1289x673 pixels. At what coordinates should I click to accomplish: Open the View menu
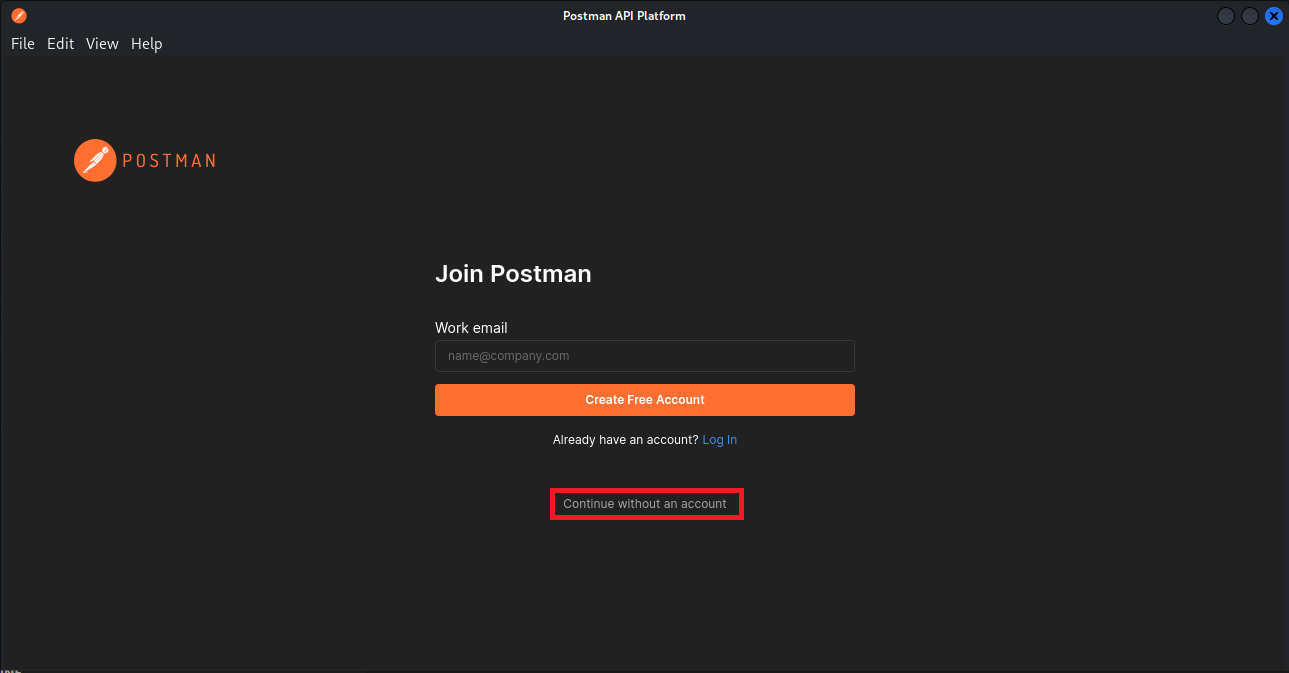tap(102, 44)
